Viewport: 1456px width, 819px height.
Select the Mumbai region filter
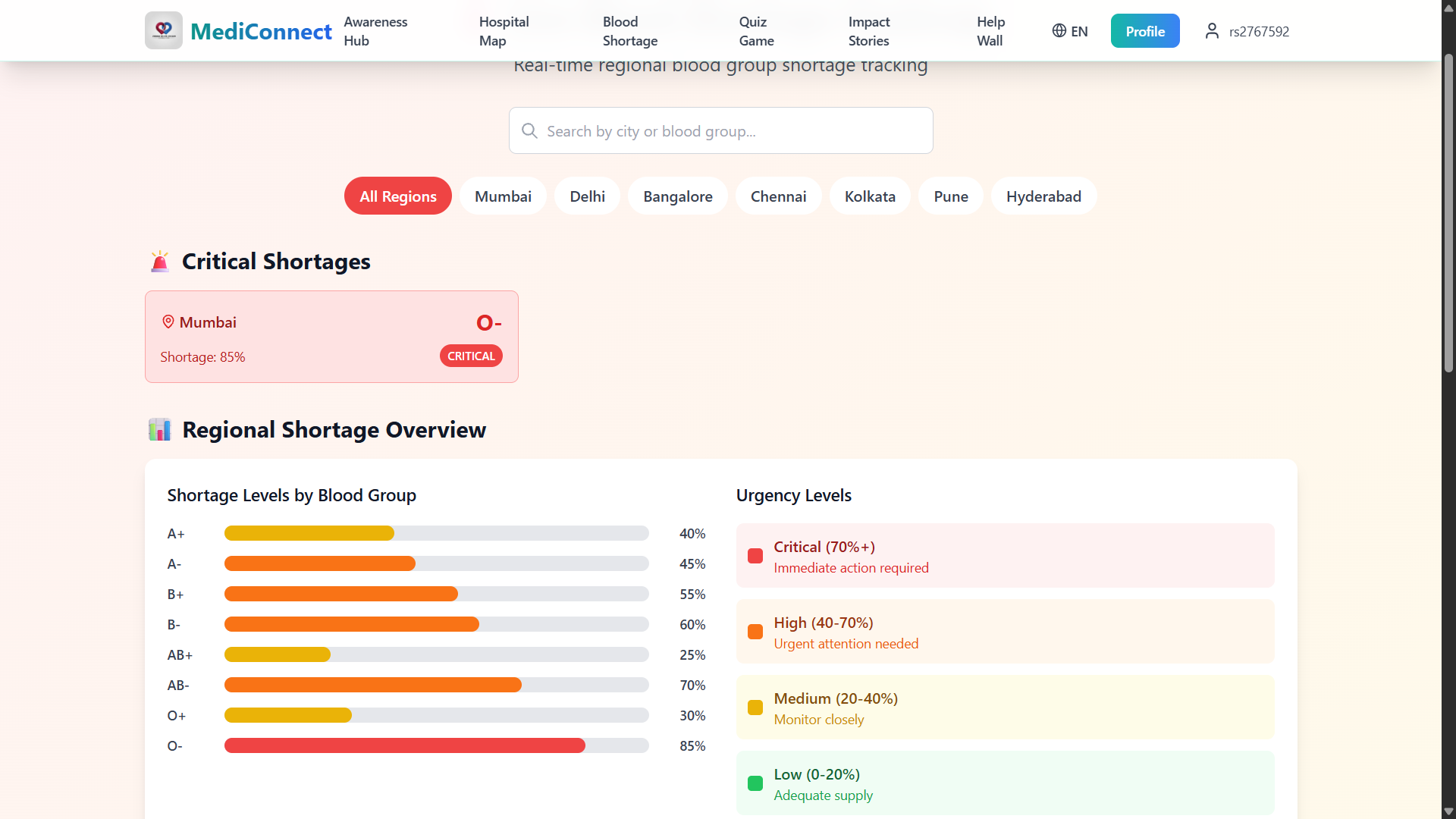503,196
